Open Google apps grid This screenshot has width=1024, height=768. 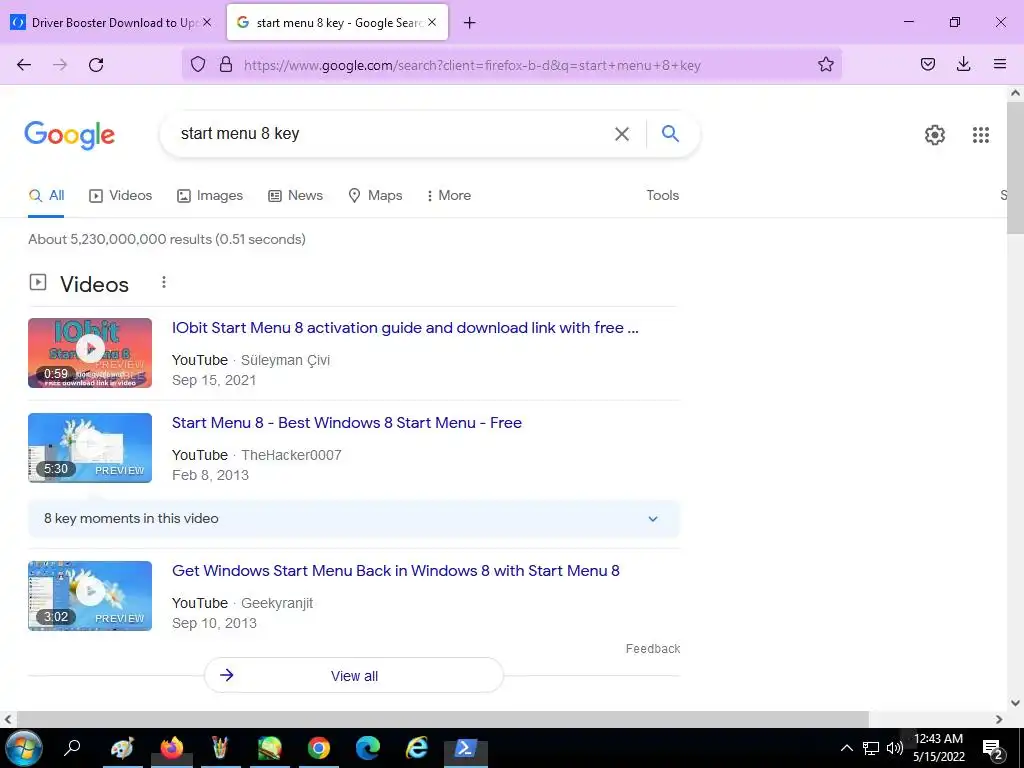coord(981,135)
